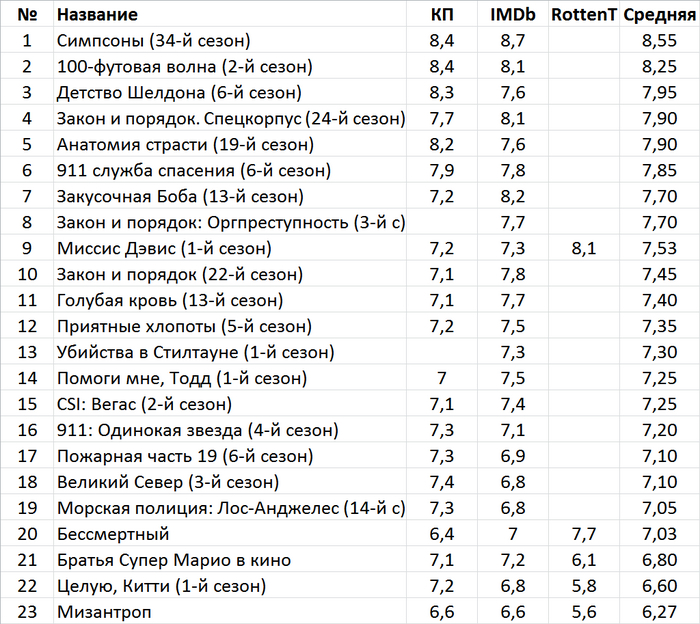
Task: Click the КП column header
Action: coord(441,15)
